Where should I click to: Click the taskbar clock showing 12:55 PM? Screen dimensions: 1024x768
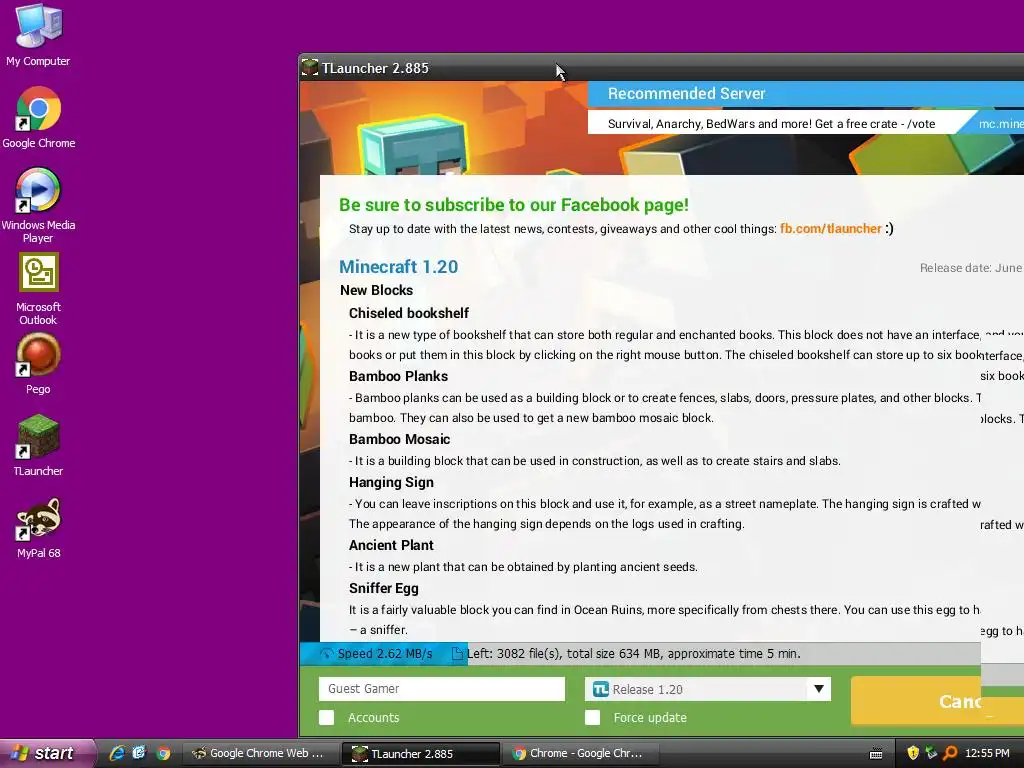[x=987, y=753]
